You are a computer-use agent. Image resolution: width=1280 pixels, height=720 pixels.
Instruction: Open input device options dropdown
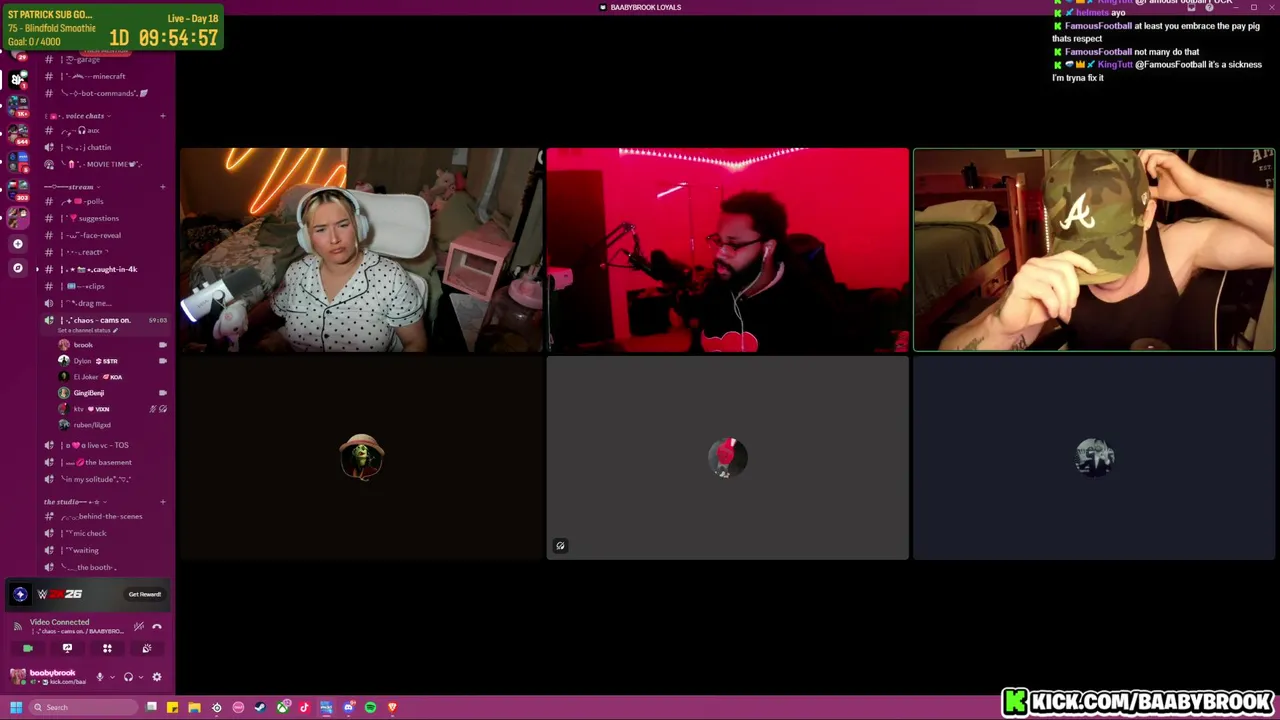(x=111, y=677)
